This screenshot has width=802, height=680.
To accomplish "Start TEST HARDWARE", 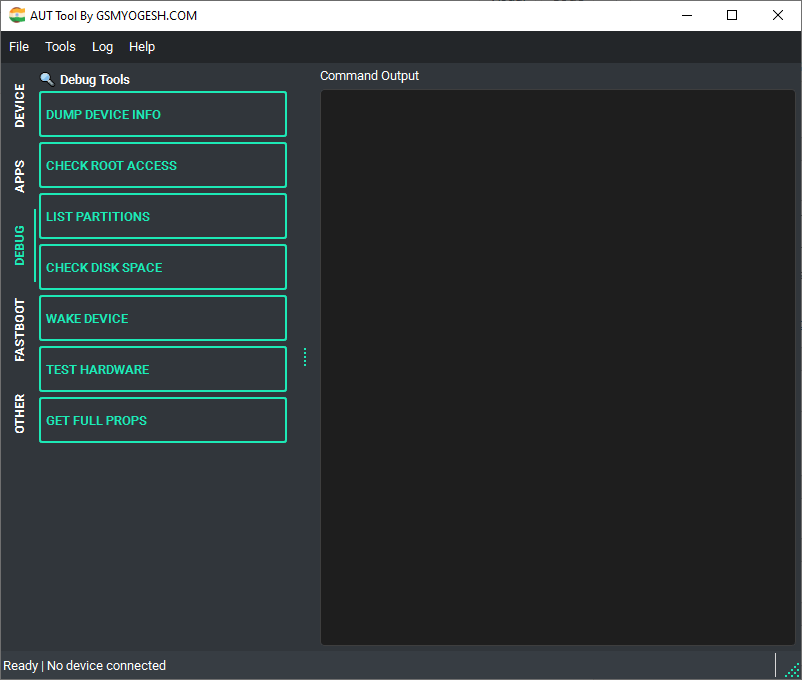I will pyautogui.click(x=163, y=369).
